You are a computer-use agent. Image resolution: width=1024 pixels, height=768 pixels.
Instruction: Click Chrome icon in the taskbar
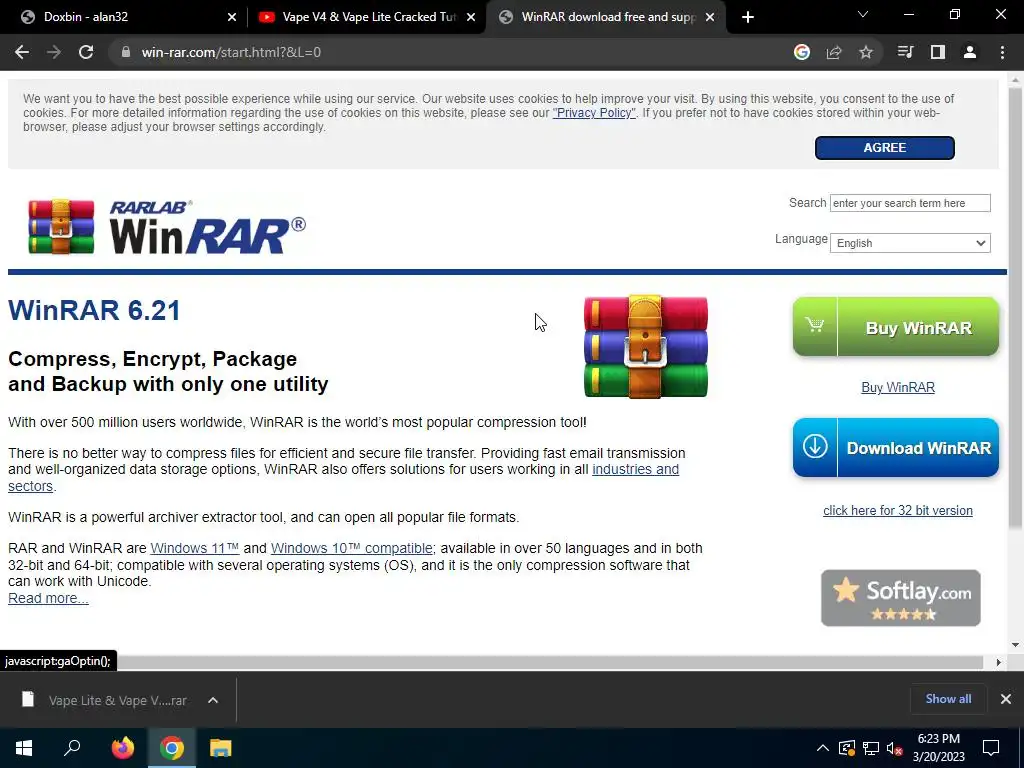click(172, 748)
